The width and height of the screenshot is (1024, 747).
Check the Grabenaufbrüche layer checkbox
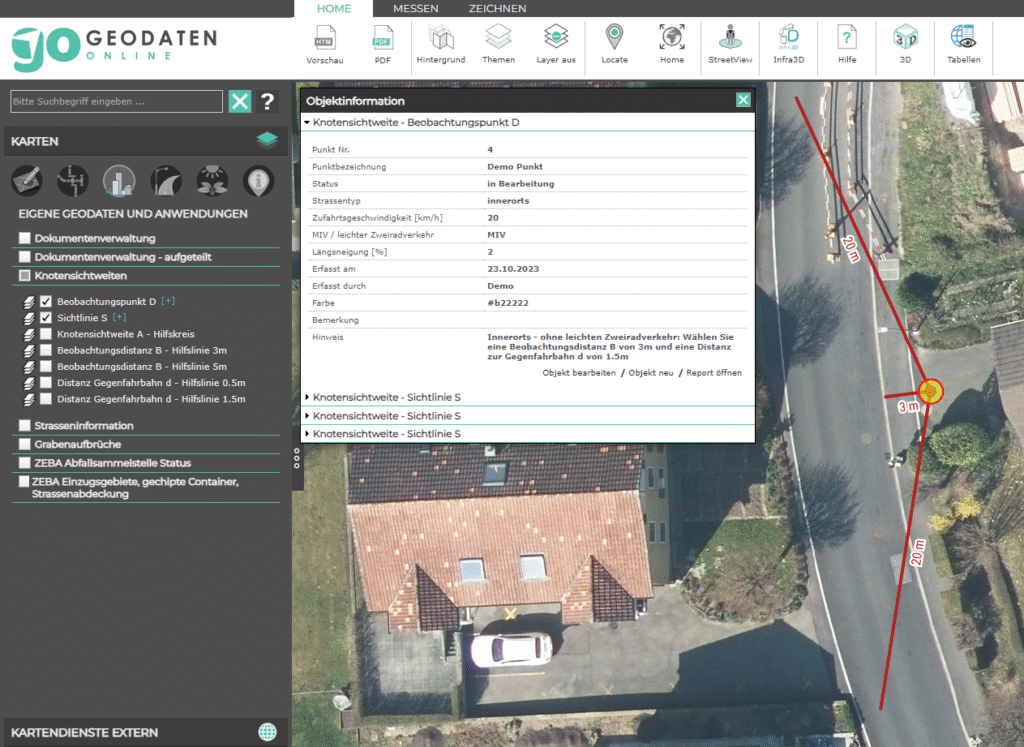point(25,444)
